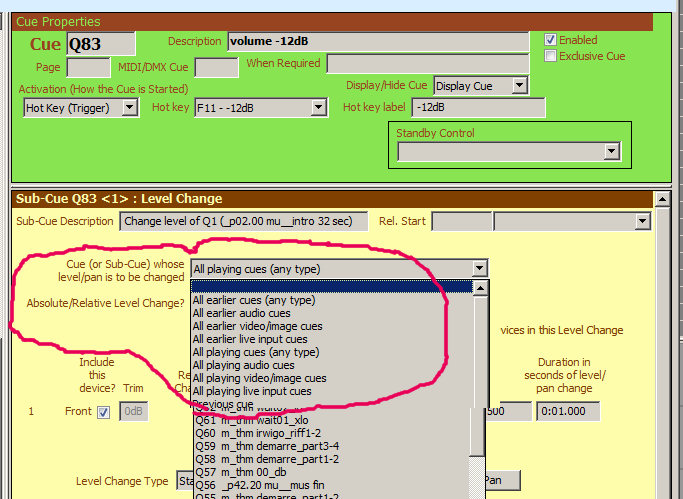Viewport: 683px width, 499px height.
Task: Open the Activation Hot Key (Trigger) dropdown
Action: (x=129, y=107)
